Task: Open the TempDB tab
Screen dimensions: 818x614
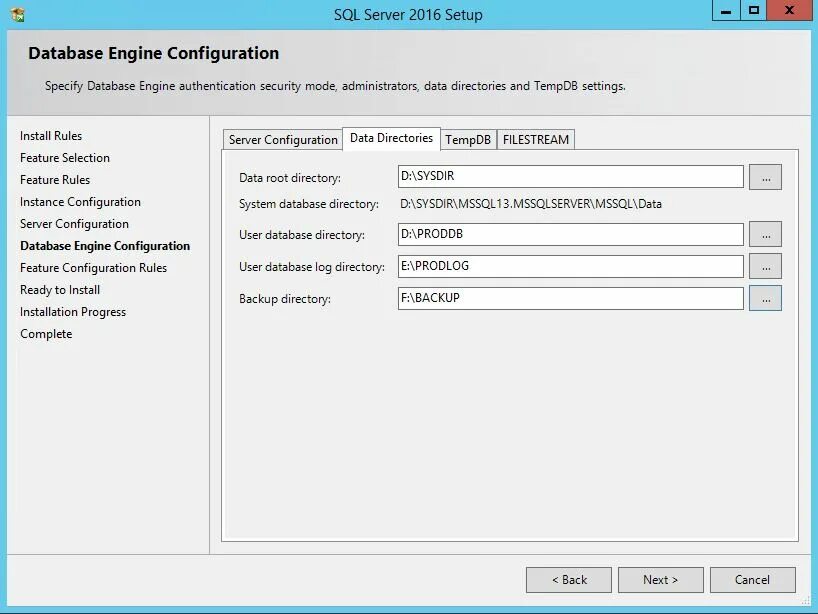Action: point(468,140)
